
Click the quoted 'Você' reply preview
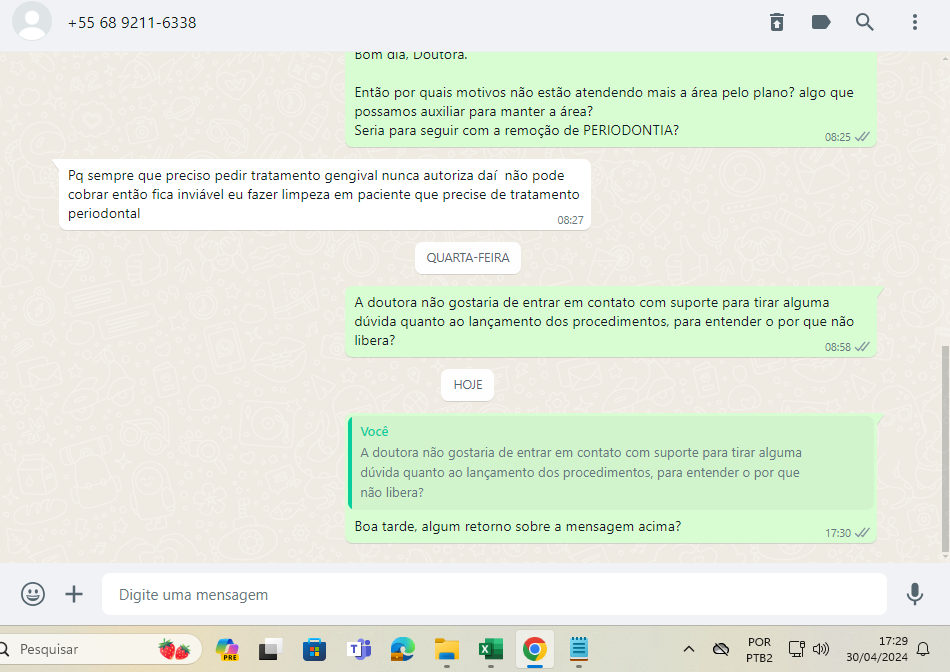point(611,463)
